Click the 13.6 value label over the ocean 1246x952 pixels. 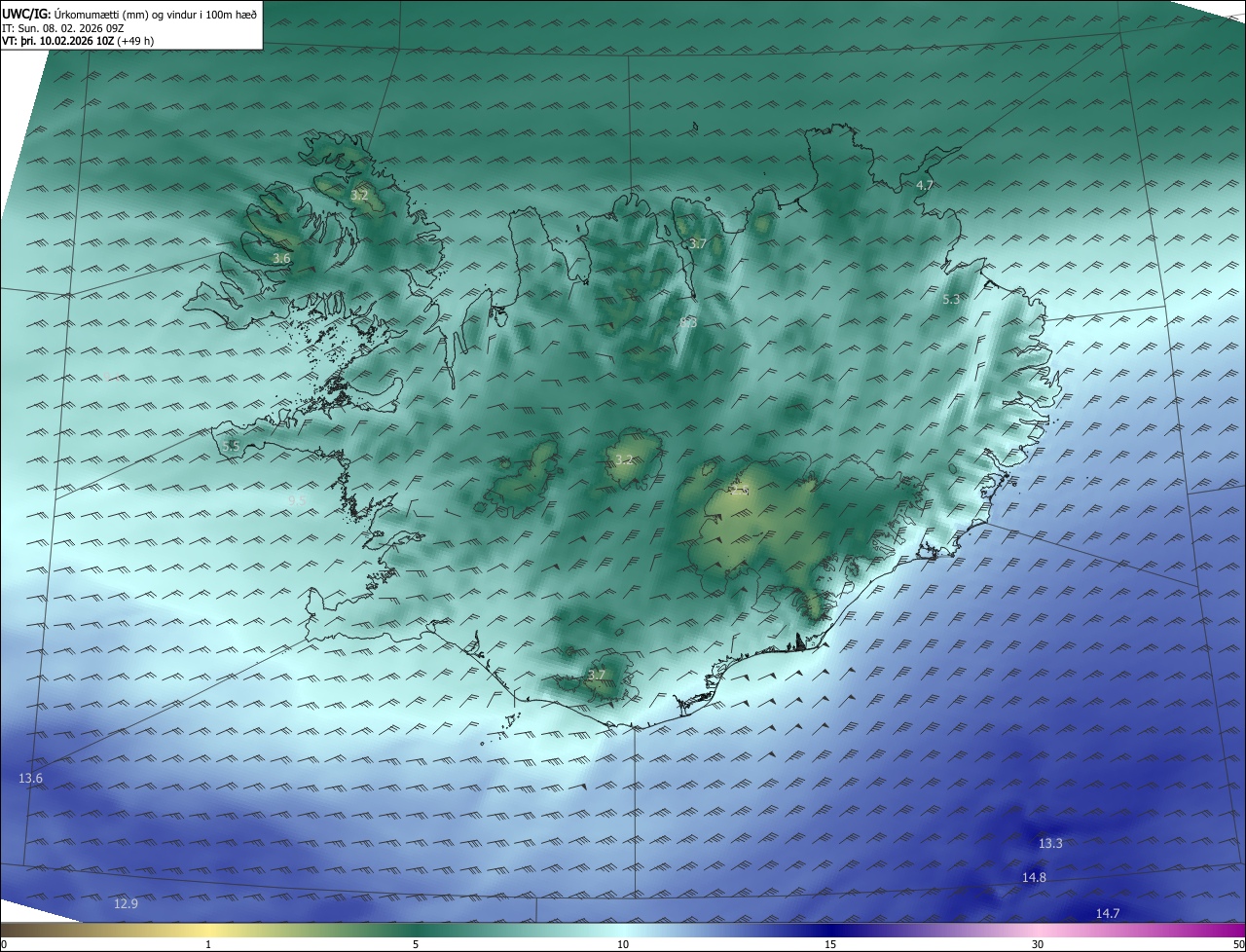click(31, 779)
